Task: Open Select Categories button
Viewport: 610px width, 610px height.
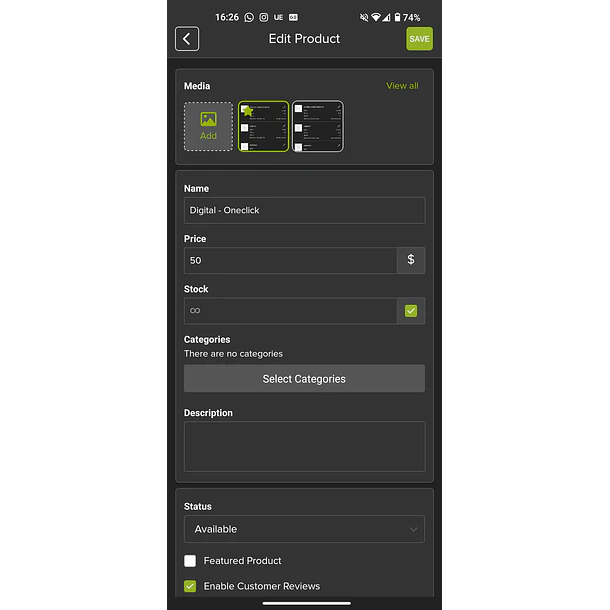Action: coord(304,379)
